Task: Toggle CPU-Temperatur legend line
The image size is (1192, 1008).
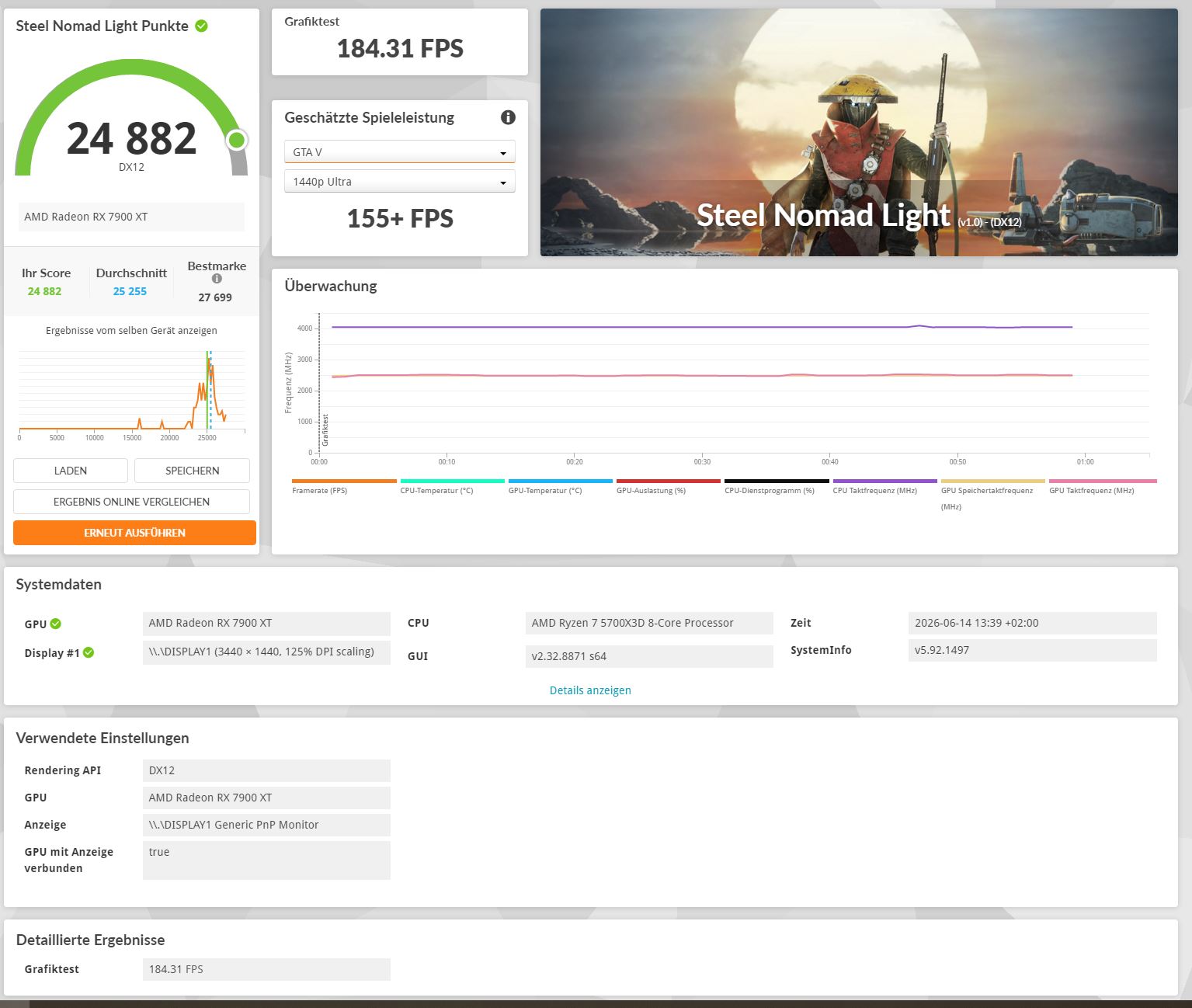Action: point(452,486)
